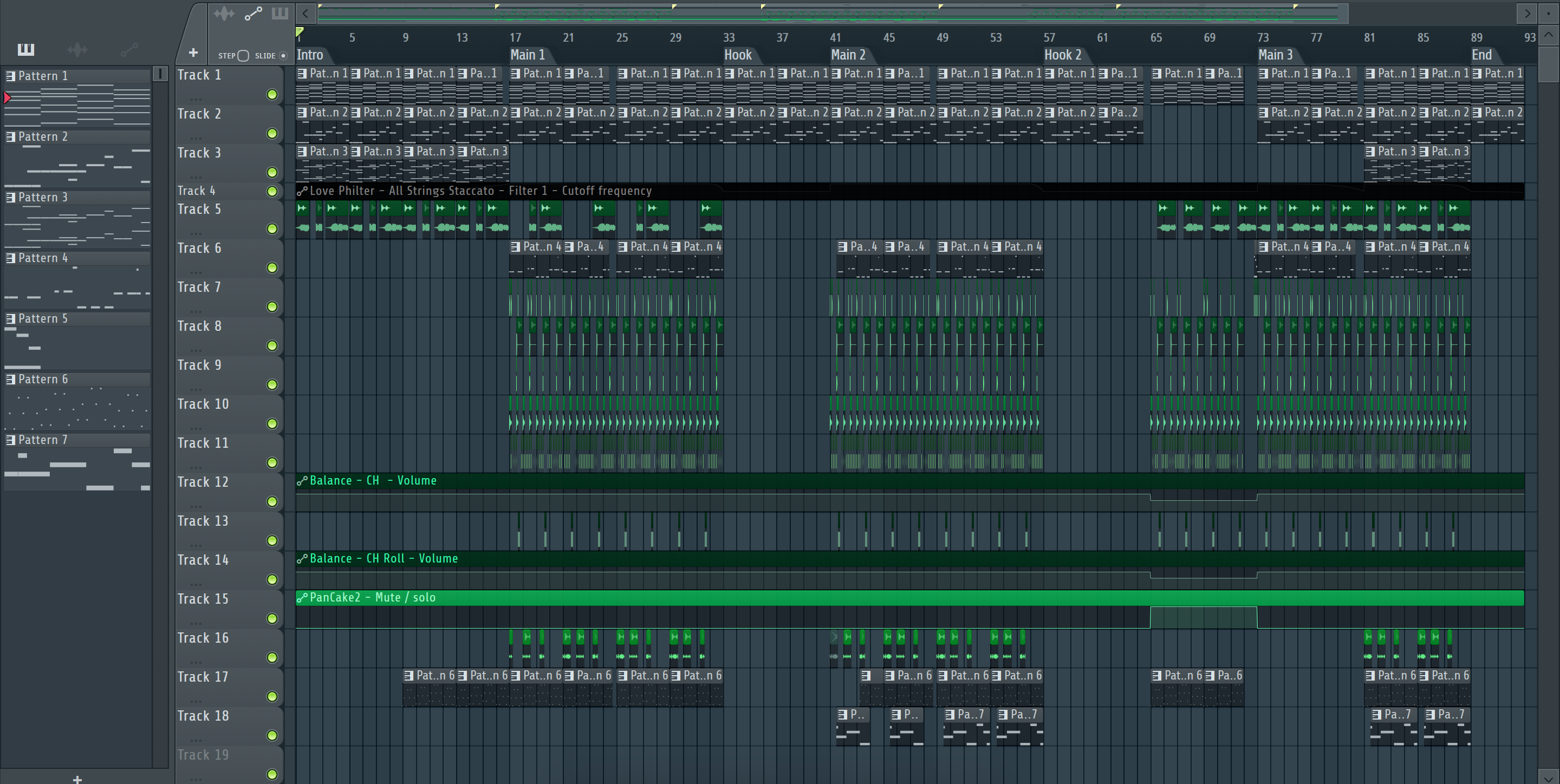Screen dimensions: 1560x784
Task: Click the icon beside Pattern 7 in the picker
Action: (x=10, y=440)
